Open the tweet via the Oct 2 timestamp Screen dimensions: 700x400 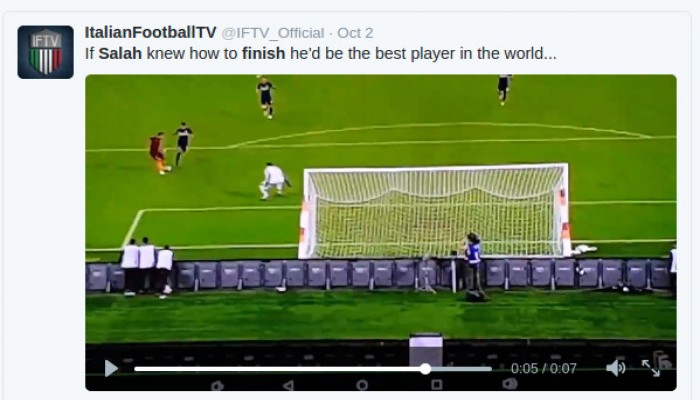[x=355, y=33]
